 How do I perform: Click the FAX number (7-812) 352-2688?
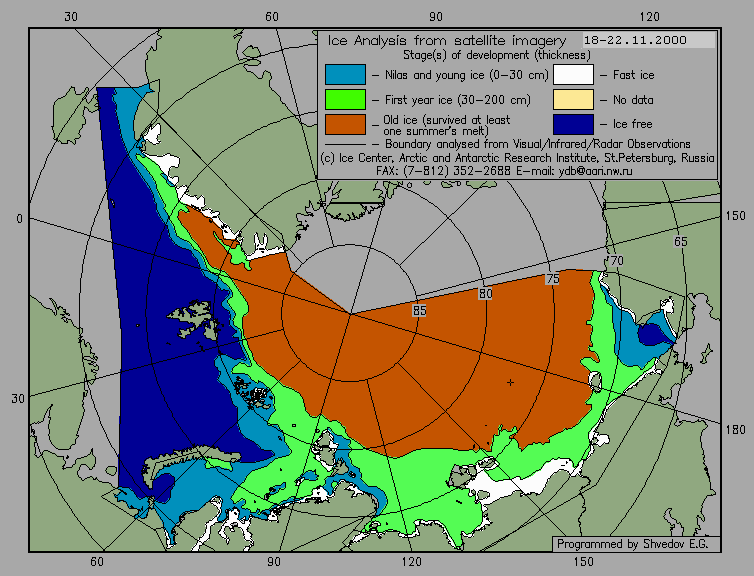(457, 171)
